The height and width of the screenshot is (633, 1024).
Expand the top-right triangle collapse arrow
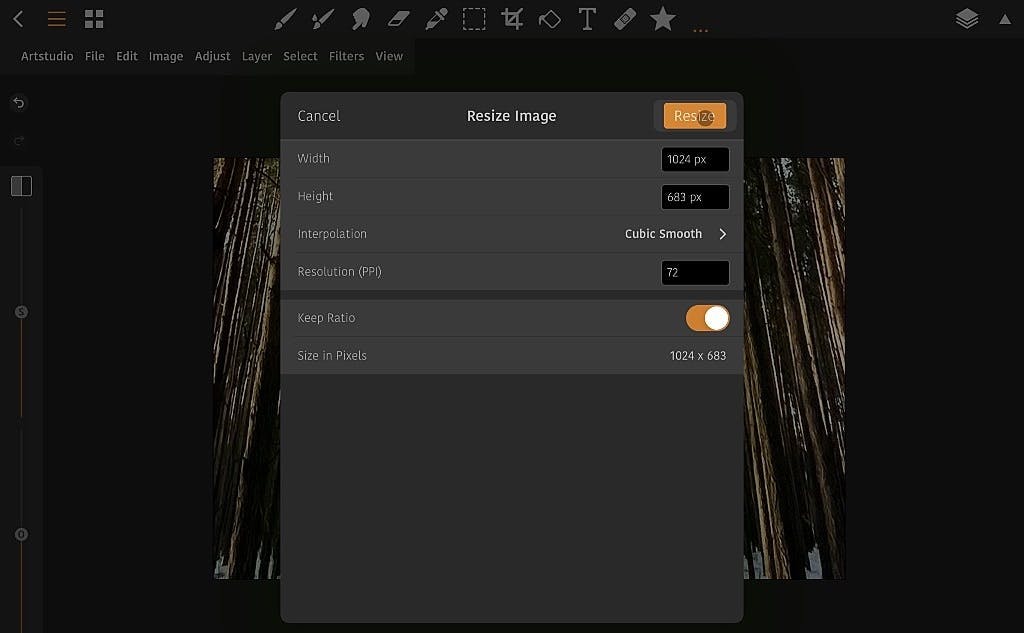(1005, 19)
